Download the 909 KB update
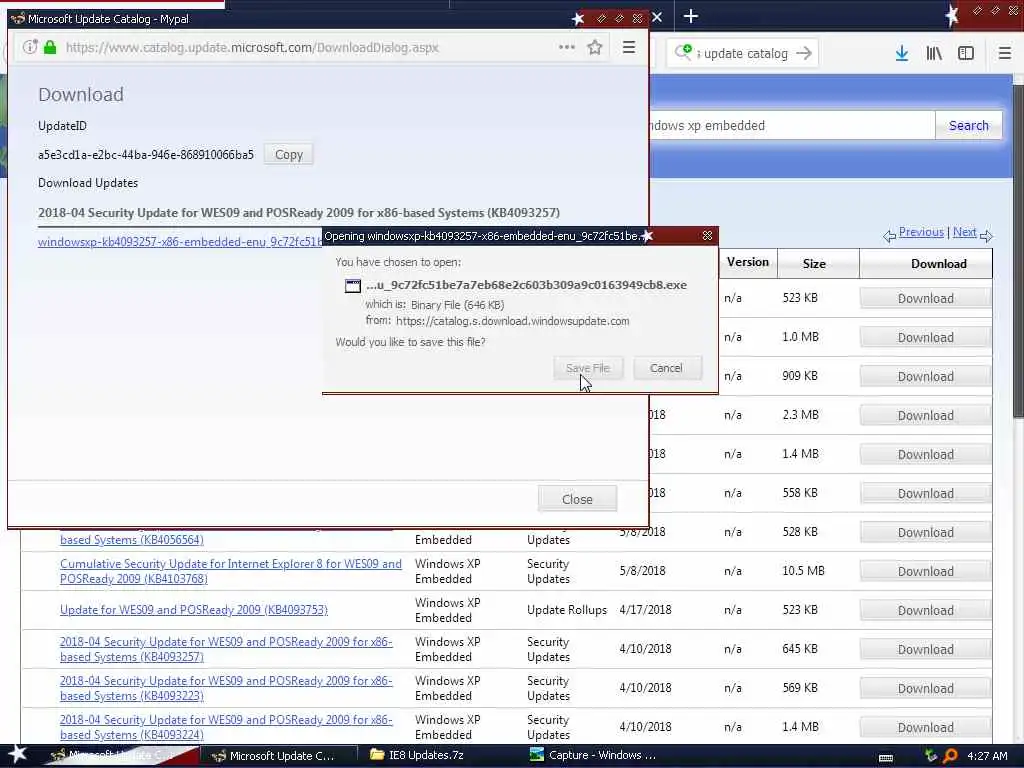The width and height of the screenshot is (1024, 768). 925,377
